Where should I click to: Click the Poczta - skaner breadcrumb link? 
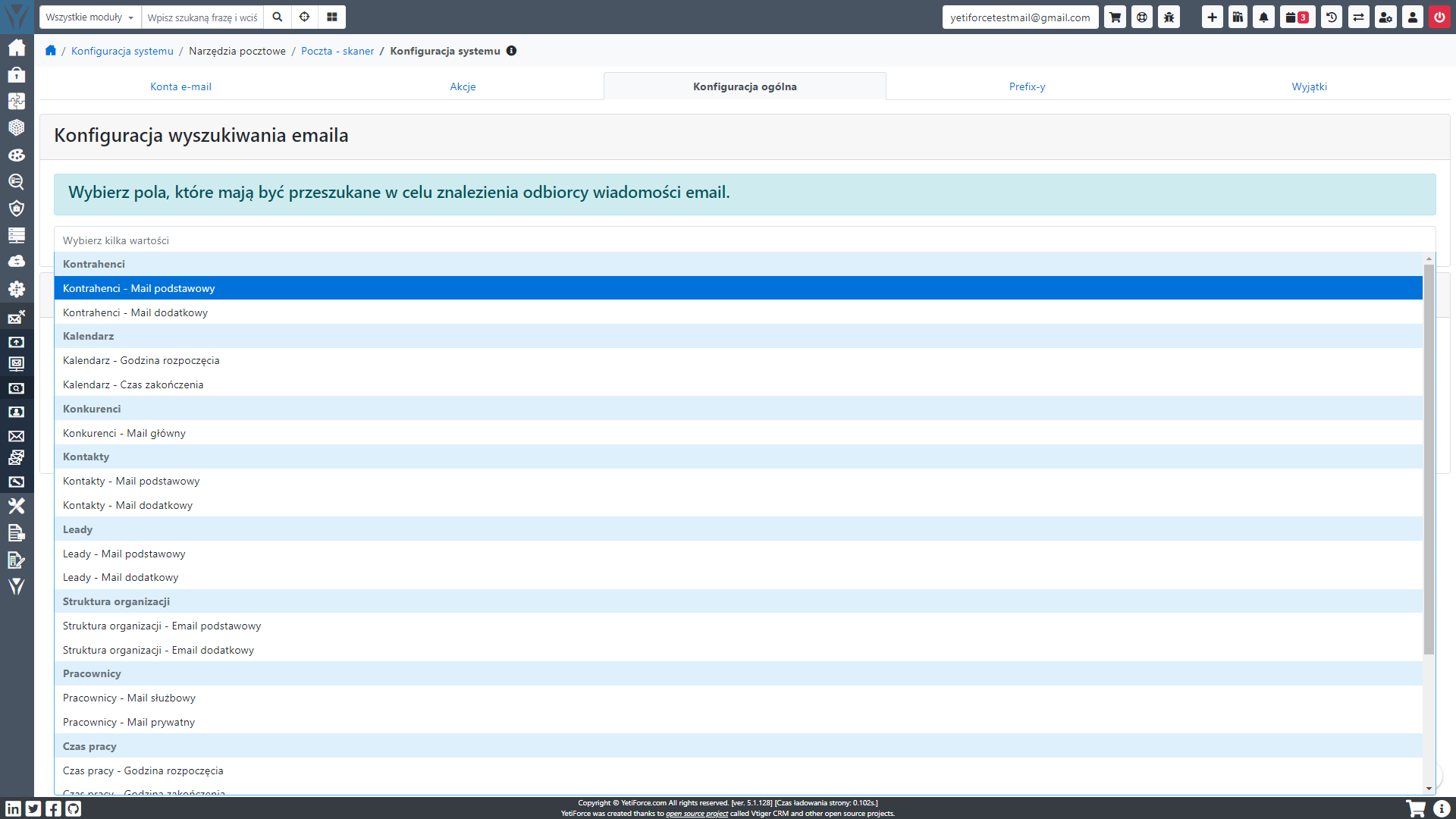[x=337, y=51]
